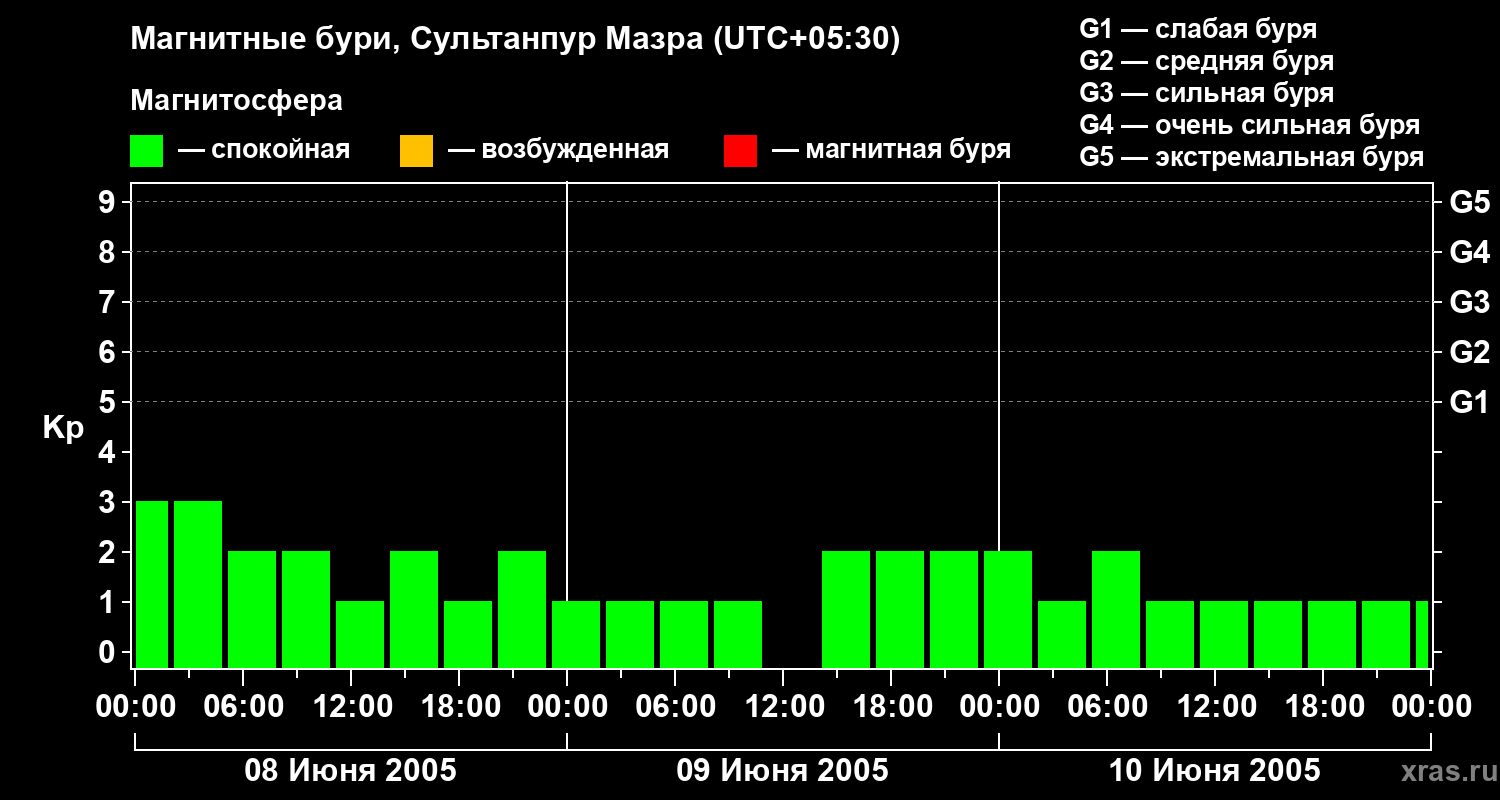Click the '08 Июня 2005' date label

(x=351, y=771)
